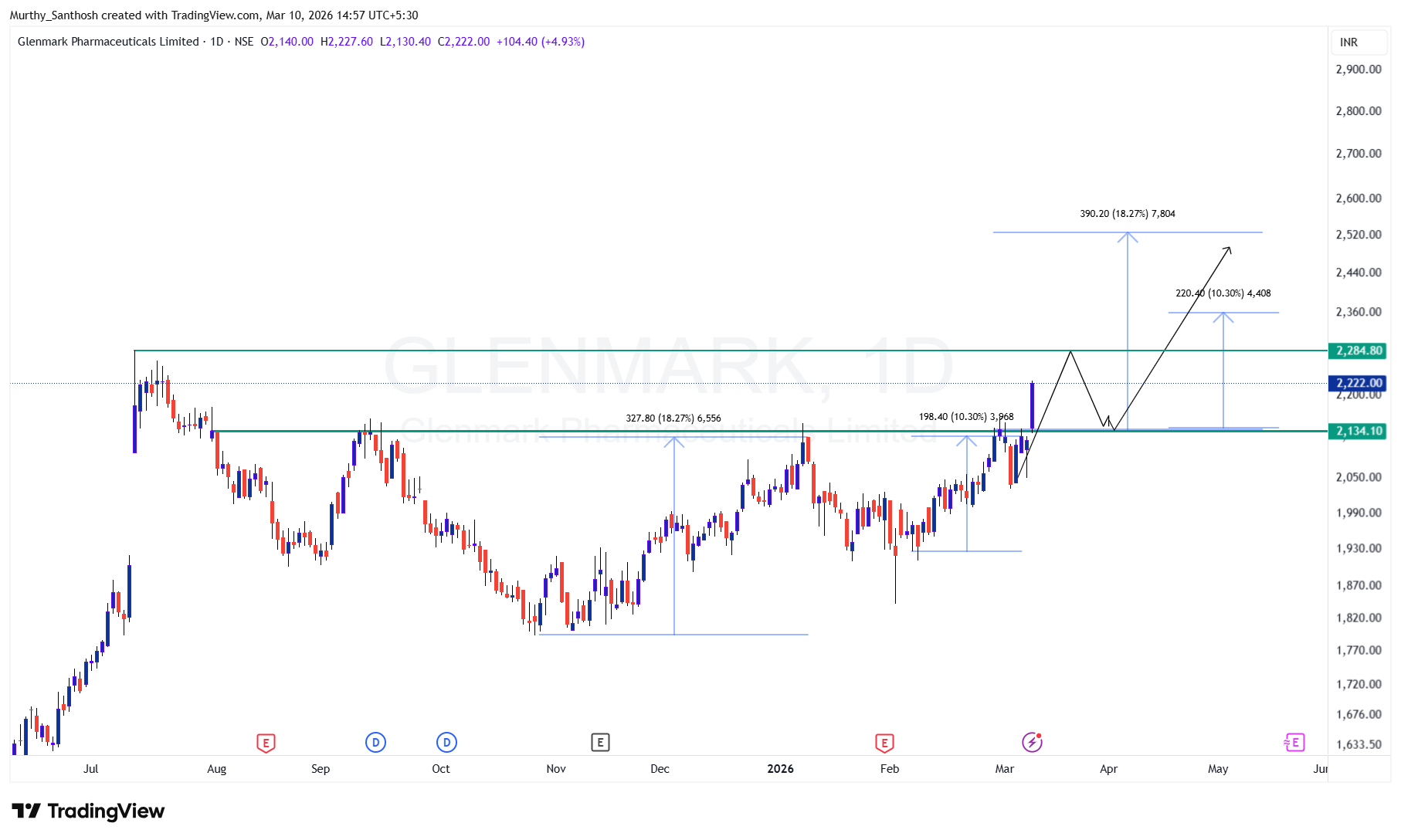The image size is (1401, 840).
Task: Click the TradingView logo
Action: click(x=88, y=811)
